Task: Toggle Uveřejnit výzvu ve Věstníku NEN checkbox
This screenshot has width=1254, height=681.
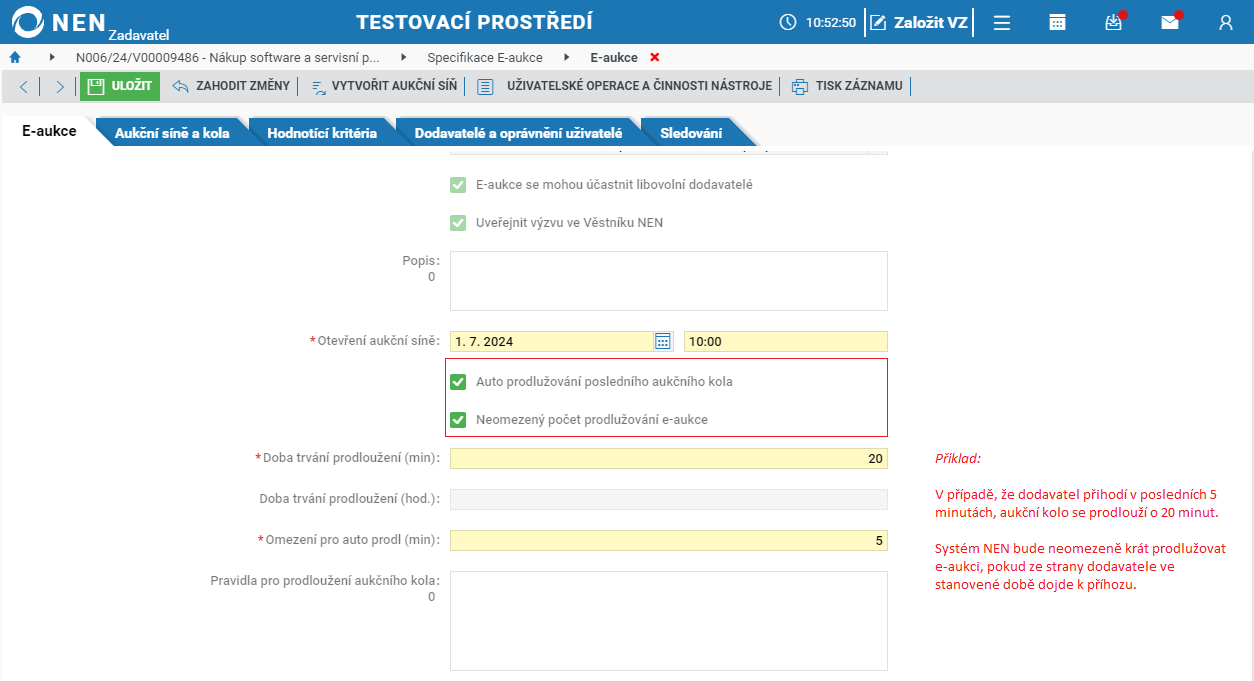Action: tap(458, 223)
